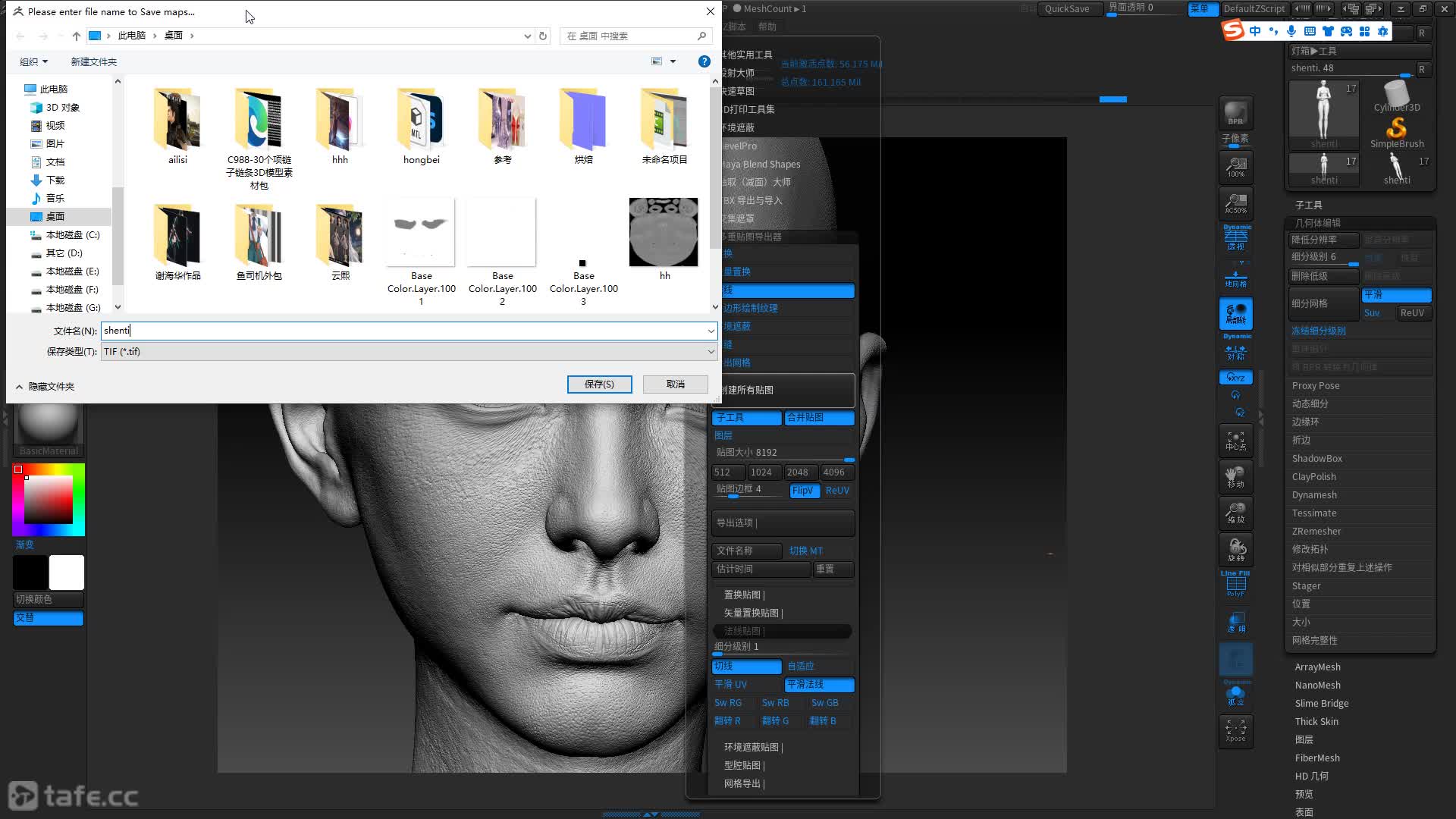
Task: Click the main color picker gradient square
Action: click(49, 500)
